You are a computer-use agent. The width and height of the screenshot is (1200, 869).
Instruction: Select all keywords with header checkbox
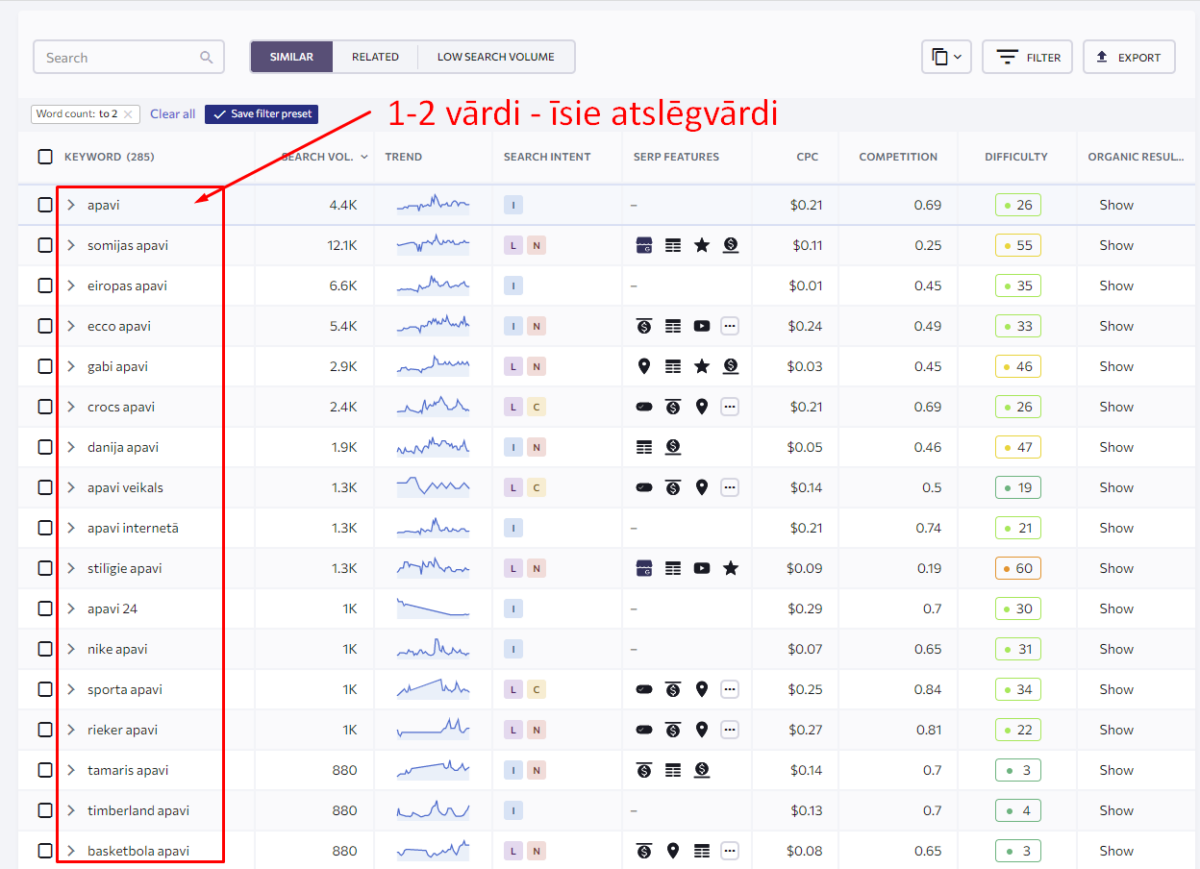45,157
